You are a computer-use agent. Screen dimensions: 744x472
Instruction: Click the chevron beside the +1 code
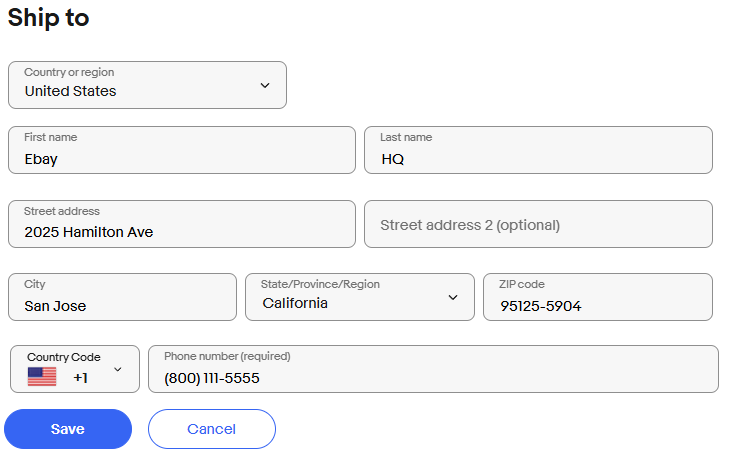(118, 369)
